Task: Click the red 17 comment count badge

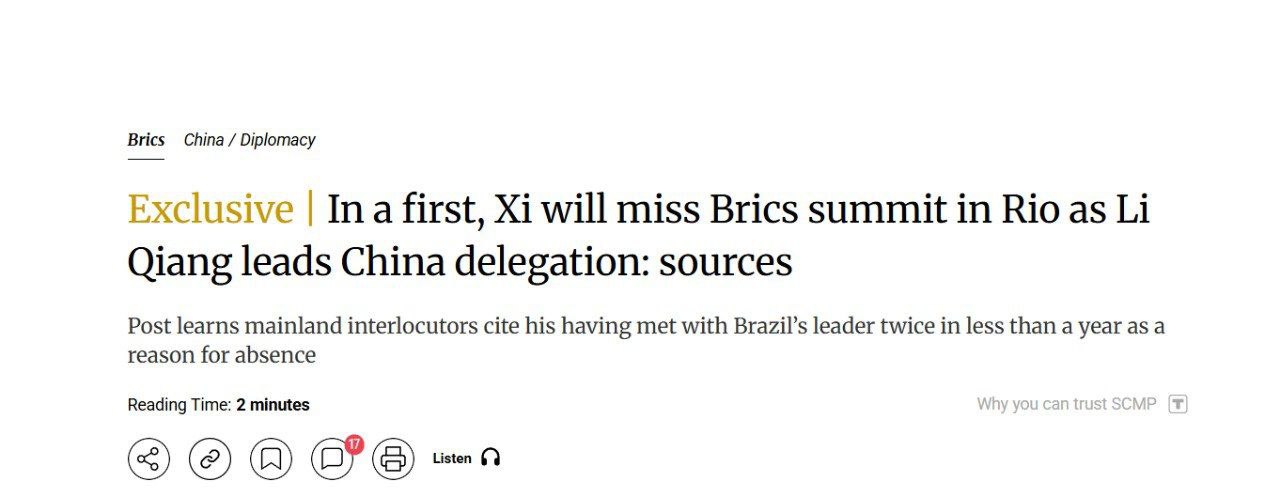Action: pos(353,444)
